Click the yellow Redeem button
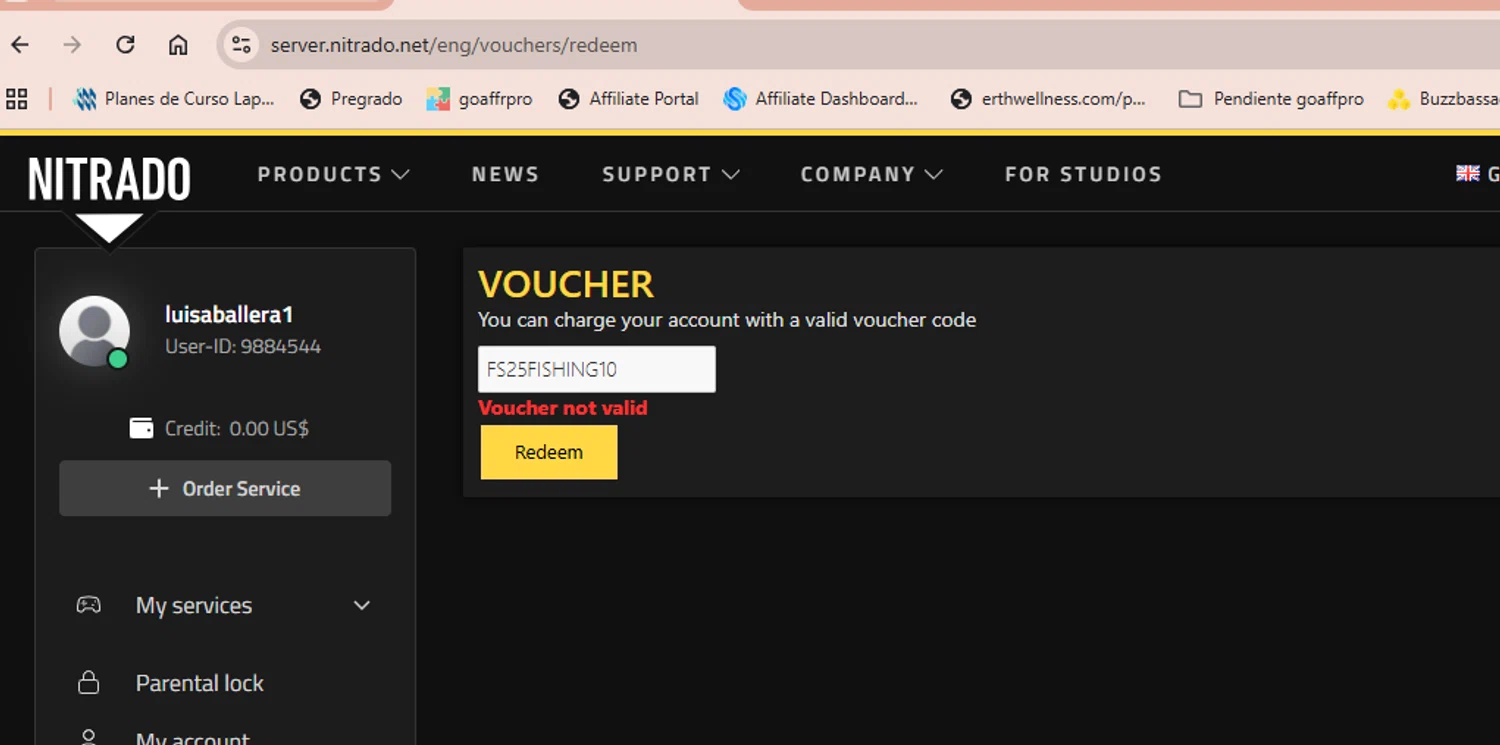Image resolution: width=1500 pixels, height=745 pixels. (x=549, y=452)
